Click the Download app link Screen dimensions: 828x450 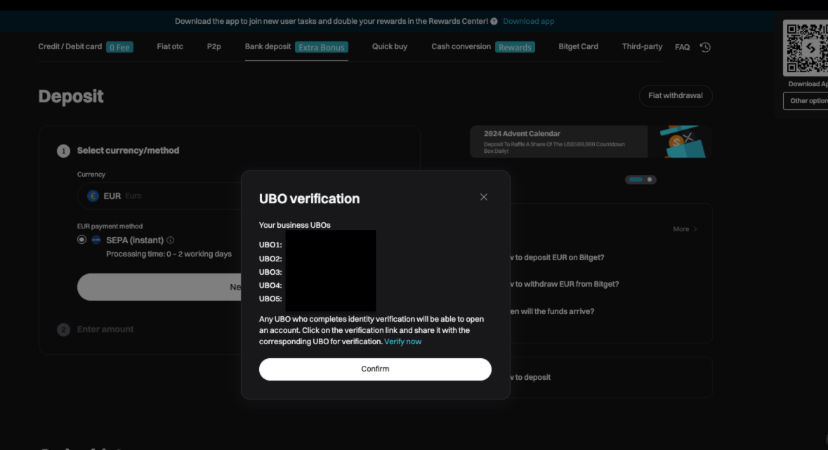pyautogui.click(x=528, y=21)
